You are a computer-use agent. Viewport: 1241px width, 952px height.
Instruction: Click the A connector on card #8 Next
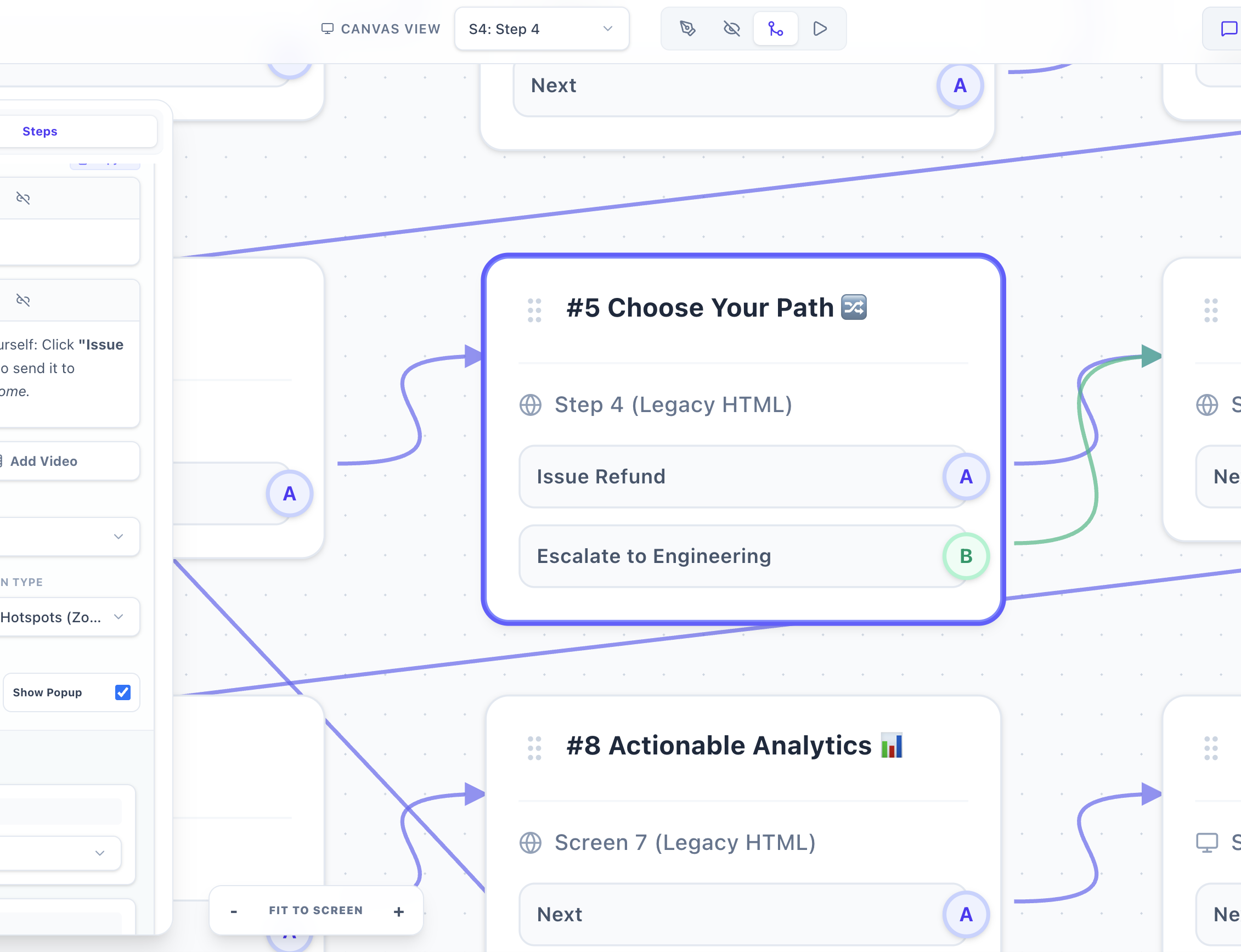(x=966, y=915)
